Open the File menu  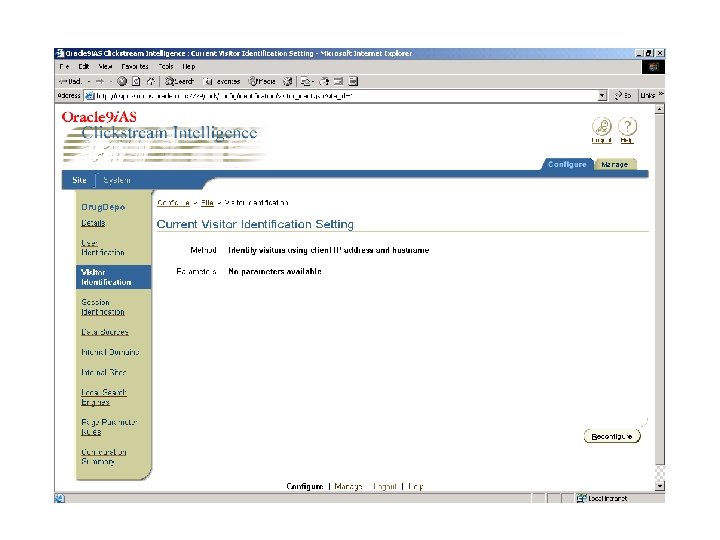pyautogui.click(x=64, y=67)
